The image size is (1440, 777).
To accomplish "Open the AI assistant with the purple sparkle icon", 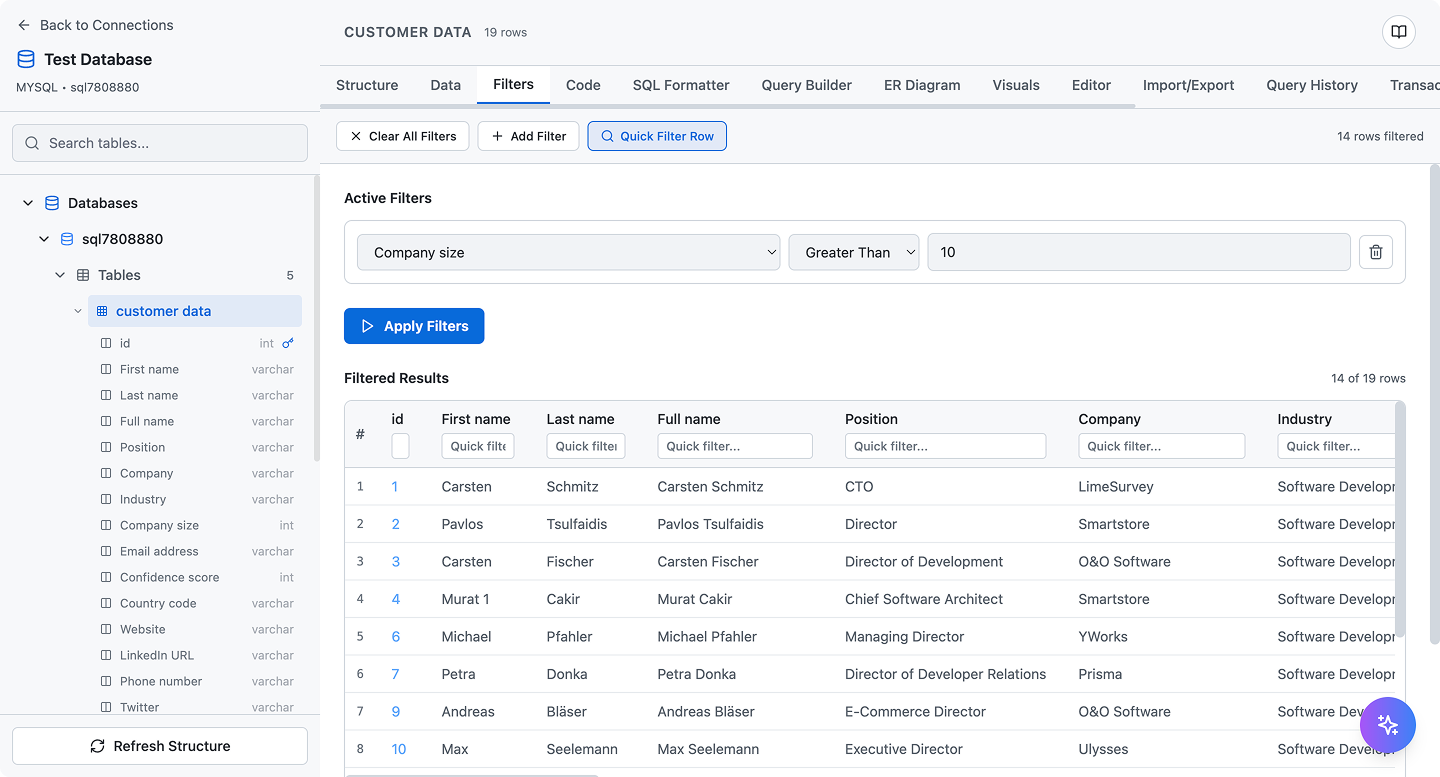I will (1388, 724).
